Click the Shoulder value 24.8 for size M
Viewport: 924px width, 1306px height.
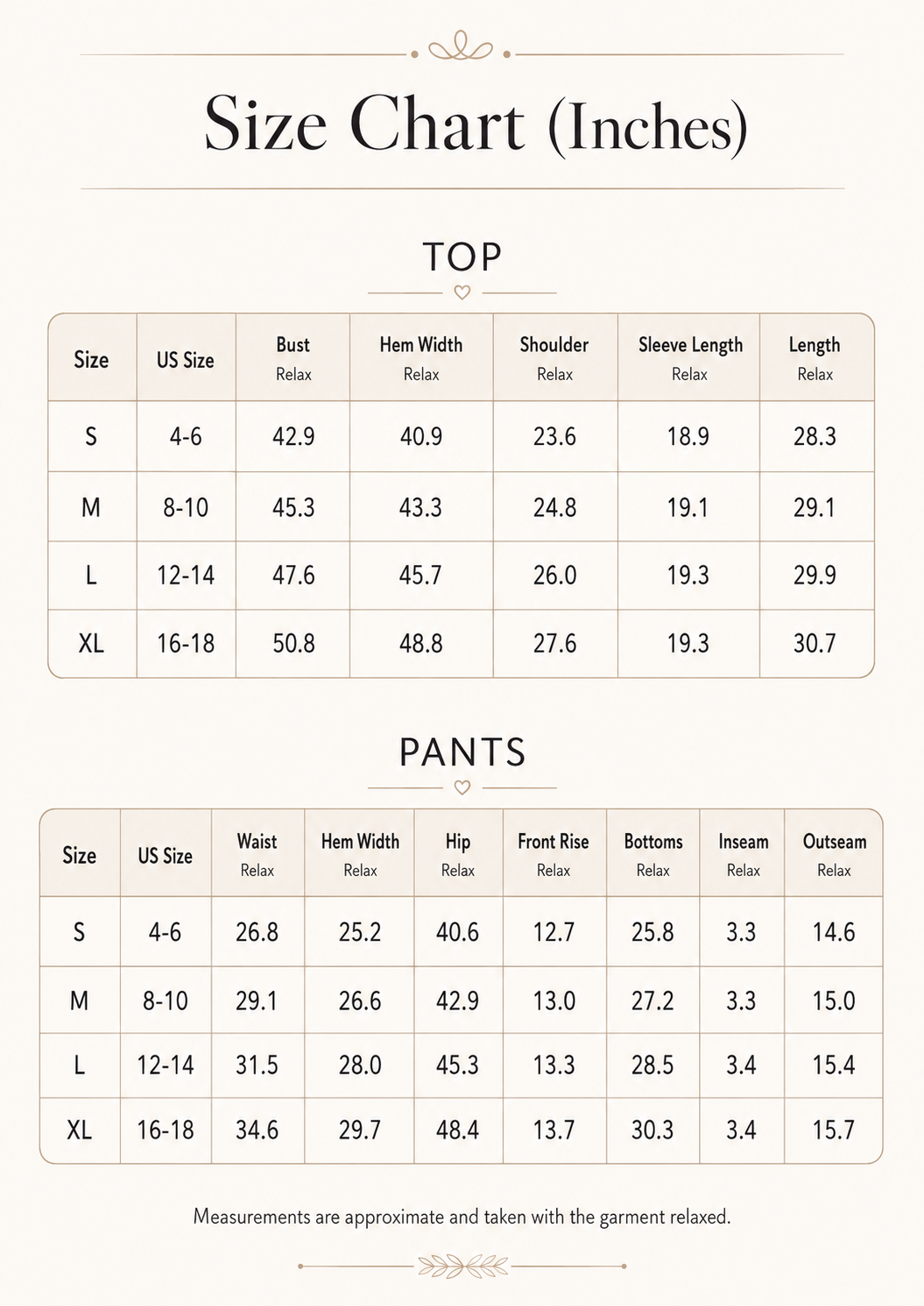pos(554,507)
